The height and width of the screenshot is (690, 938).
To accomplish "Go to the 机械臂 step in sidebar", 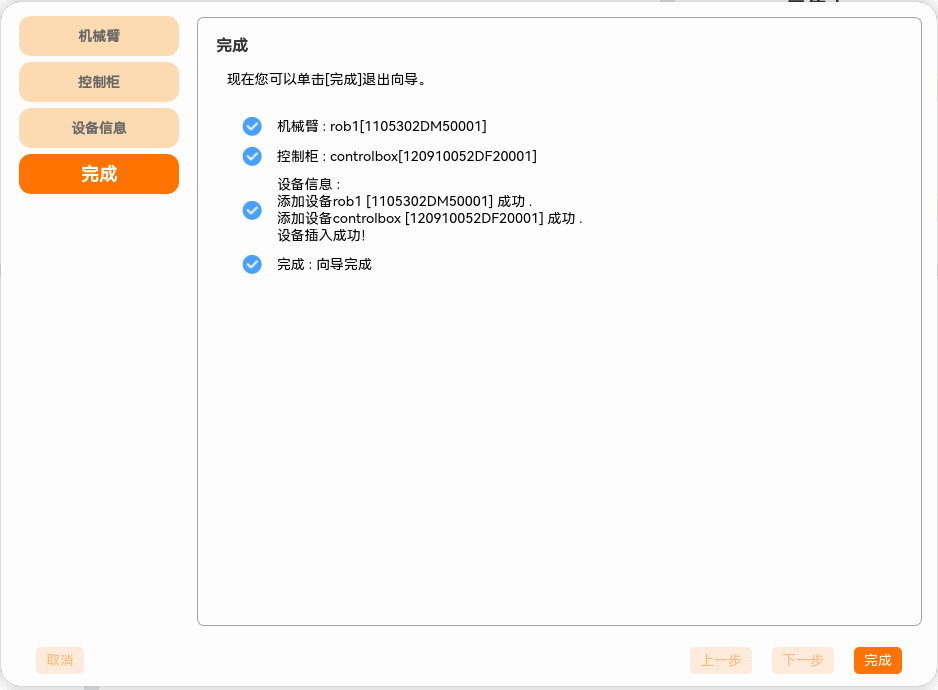I will coord(99,36).
